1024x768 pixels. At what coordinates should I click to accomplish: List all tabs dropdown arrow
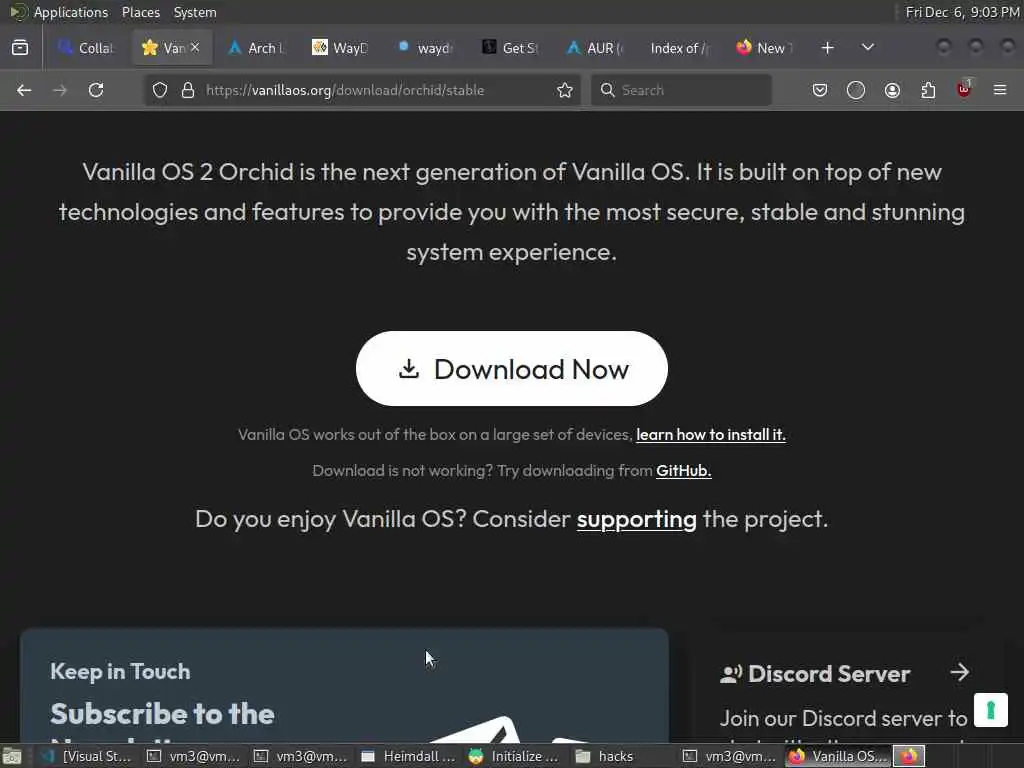coord(868,48)
